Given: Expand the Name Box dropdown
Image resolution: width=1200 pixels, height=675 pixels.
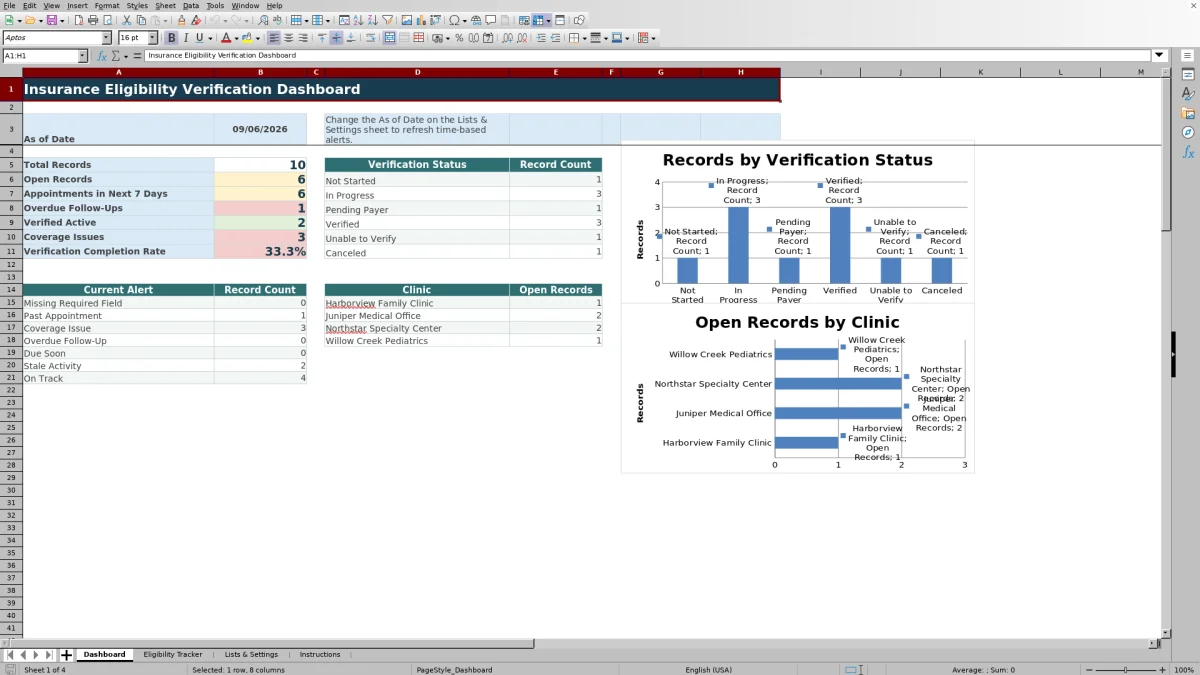Looking at the screenshot, I should tap(82, 56).
